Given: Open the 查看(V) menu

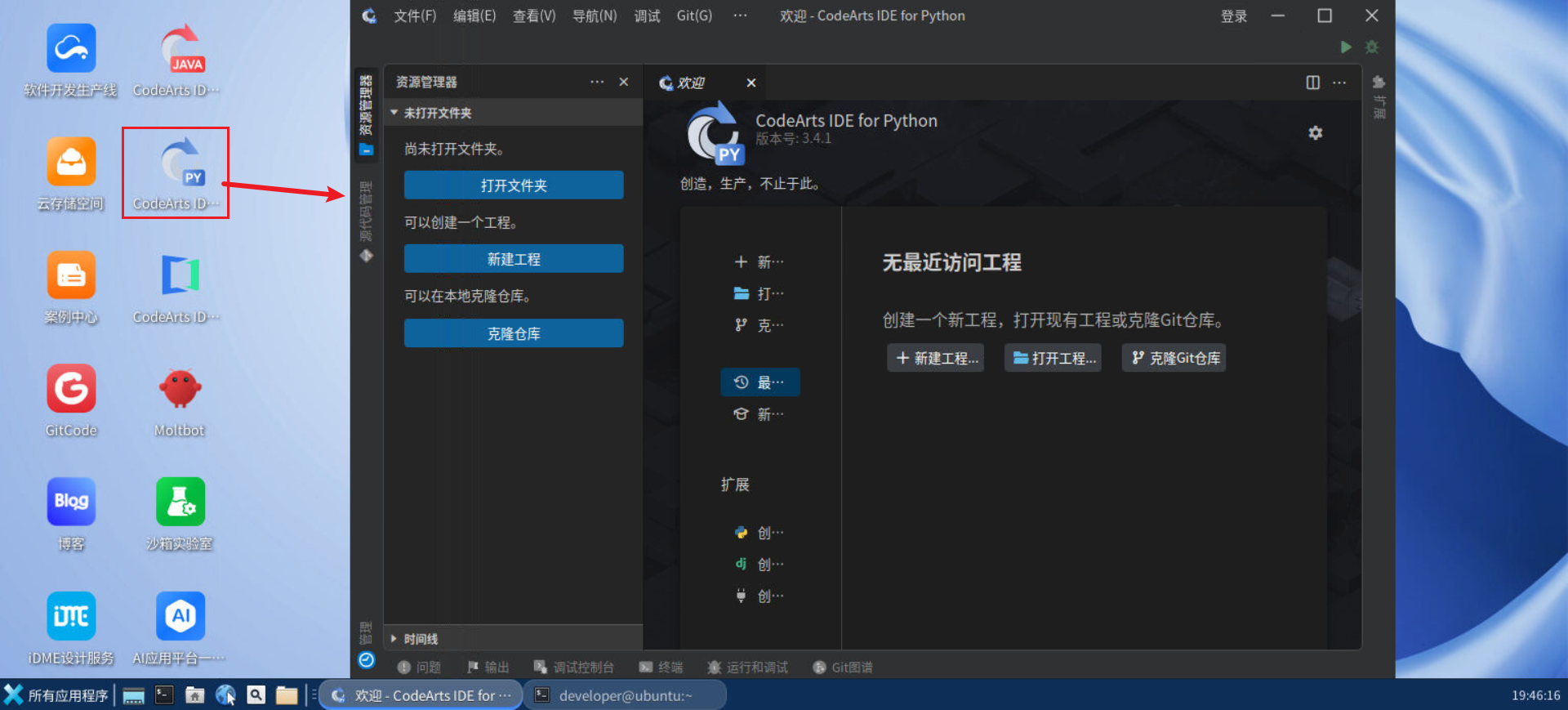Looking at the screenshot, I should coord(534,16).
